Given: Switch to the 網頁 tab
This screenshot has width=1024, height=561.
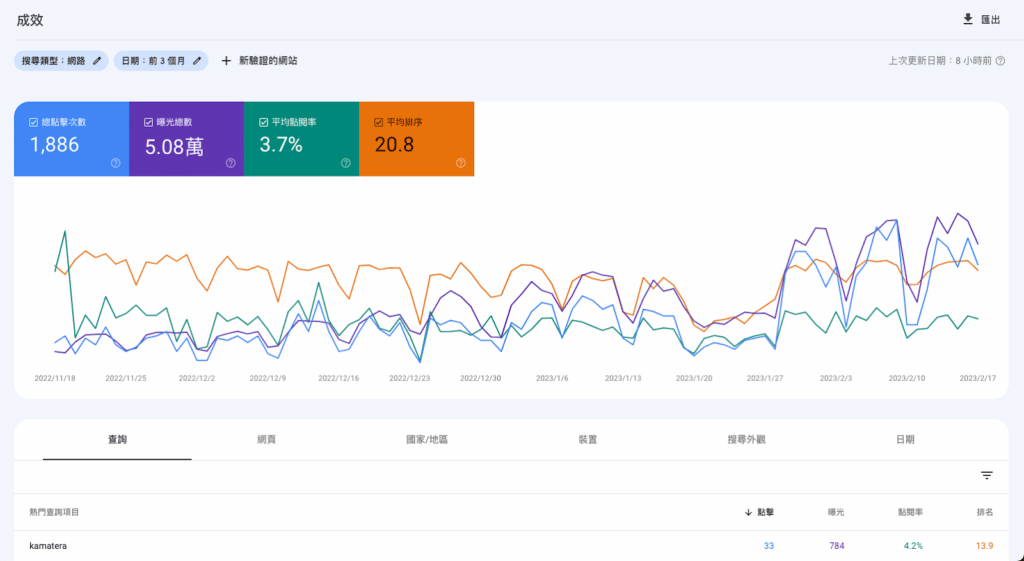Looking at the screenshot, I should tap(266, 440).
